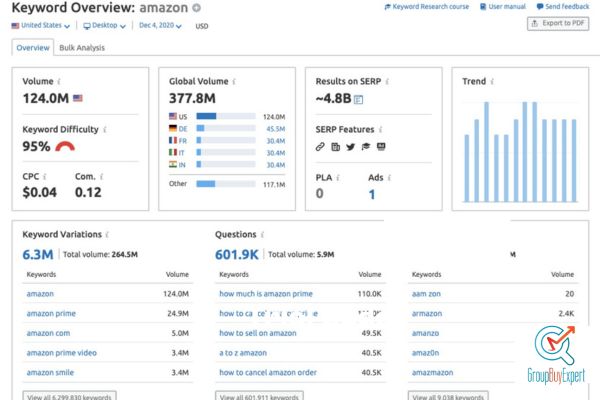Open the Desktop device dropdown
This screenshot has width=600, height=400.
[104, 26]
